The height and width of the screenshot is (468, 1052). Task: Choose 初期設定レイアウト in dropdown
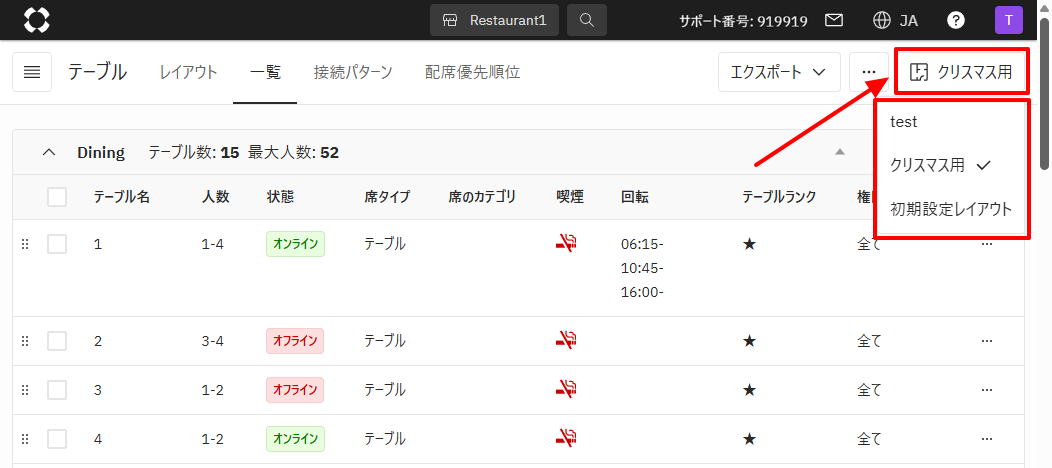pos(951,209)
